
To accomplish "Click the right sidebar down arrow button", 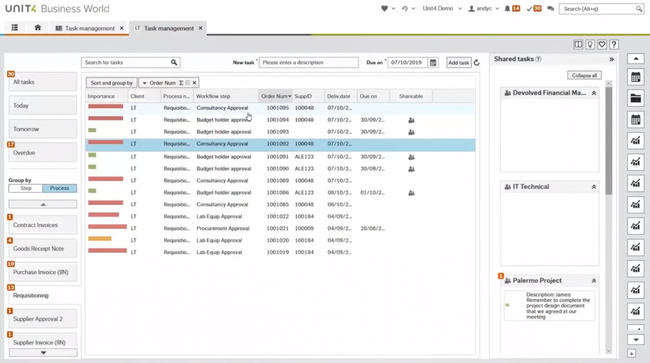I will coord(635,340).
